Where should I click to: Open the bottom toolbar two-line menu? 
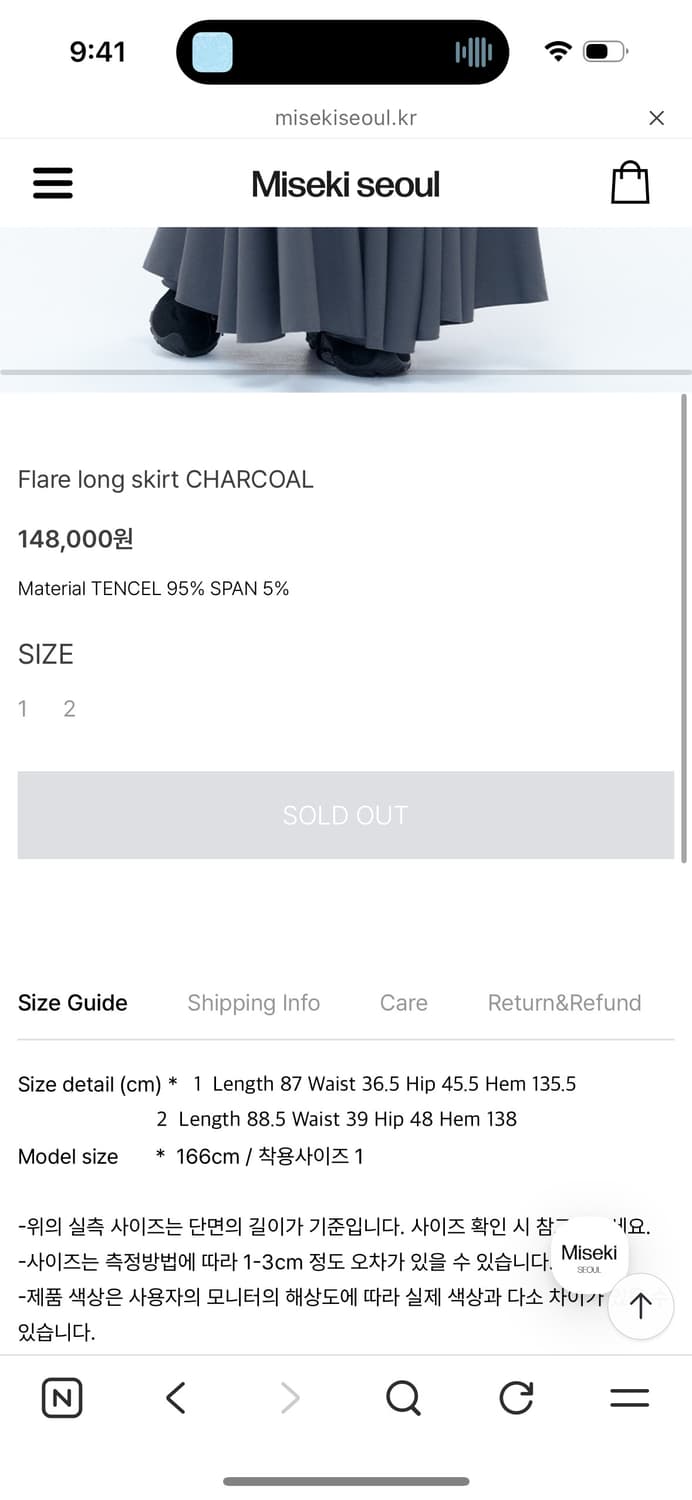point(629,1397)
